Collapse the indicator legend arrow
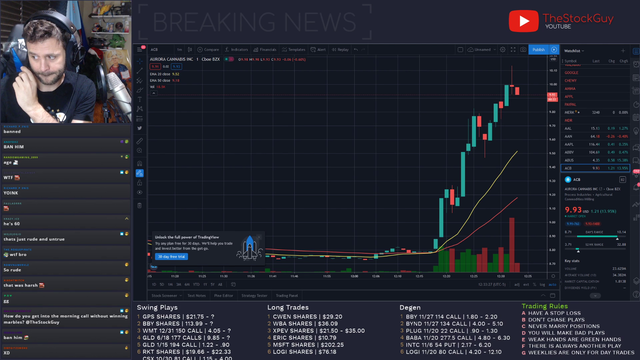The height and width of the screenshot is (360, 640). tap(153, 93)
